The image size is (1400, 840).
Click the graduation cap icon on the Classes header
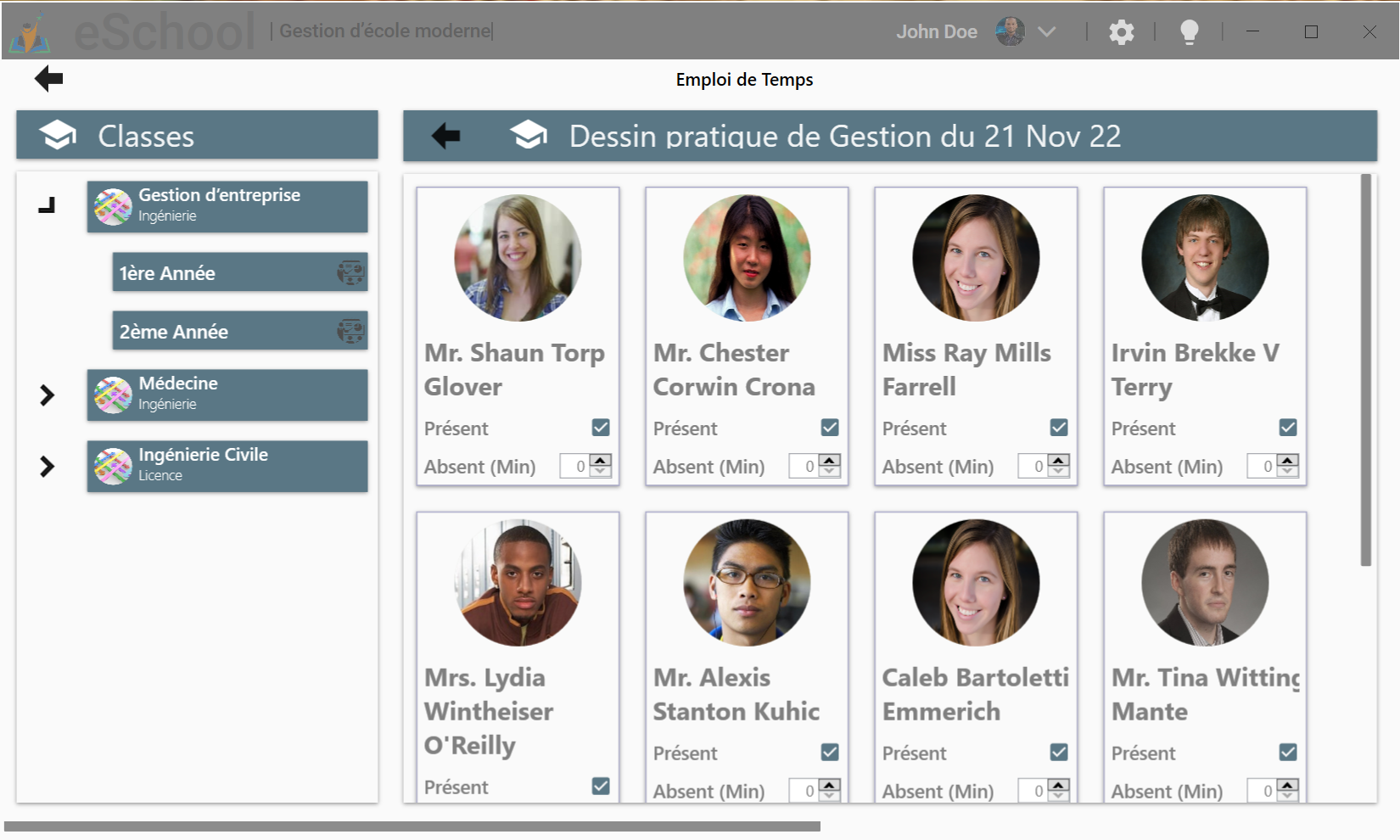point(56,134)
